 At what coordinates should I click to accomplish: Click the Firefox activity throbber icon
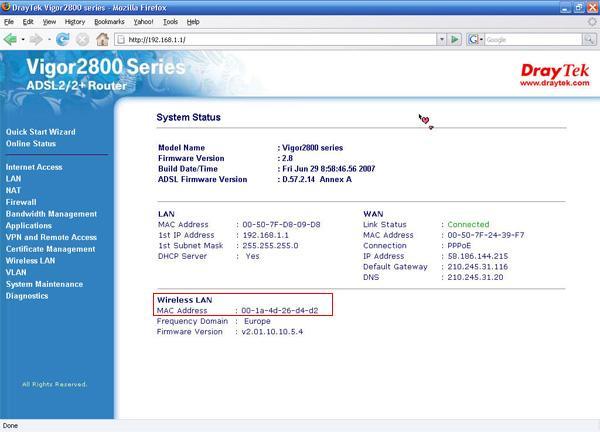click(x=592, y=22)
